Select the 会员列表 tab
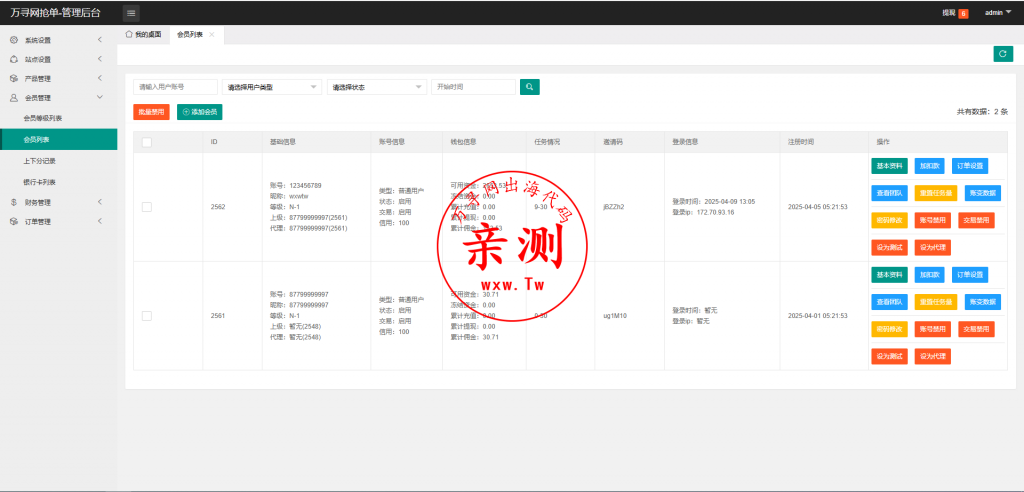This screenshot has width=1024, height=492. [196, 35]
